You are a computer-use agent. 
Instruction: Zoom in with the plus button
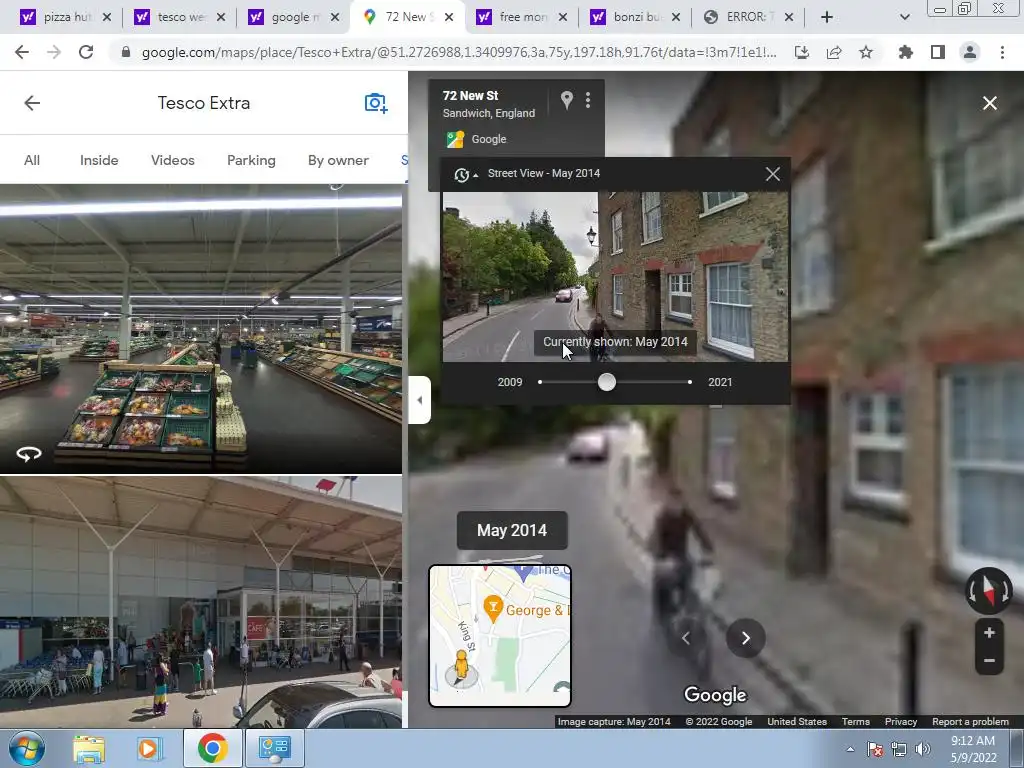[x=989, y=632]
